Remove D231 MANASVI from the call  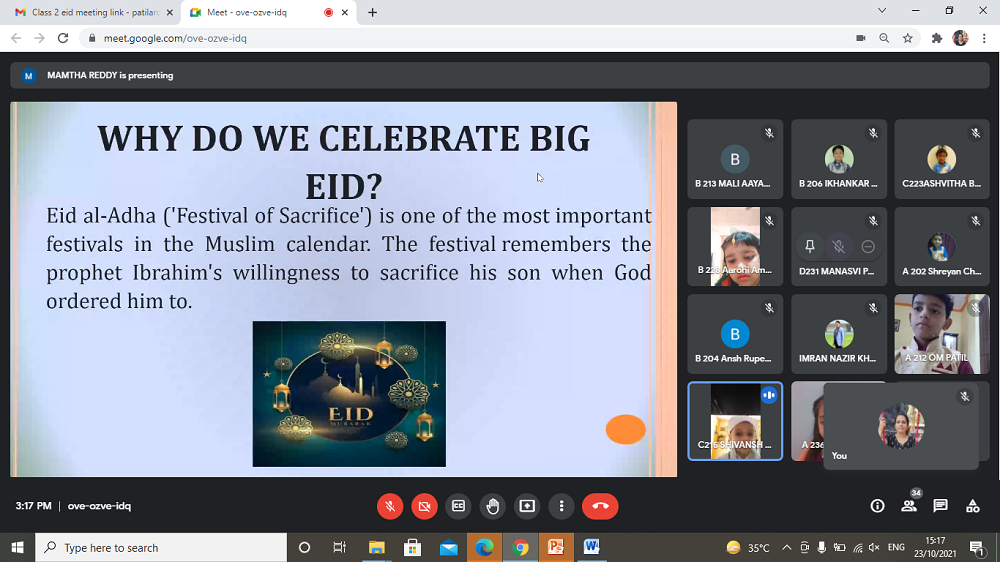click(868, 246)
